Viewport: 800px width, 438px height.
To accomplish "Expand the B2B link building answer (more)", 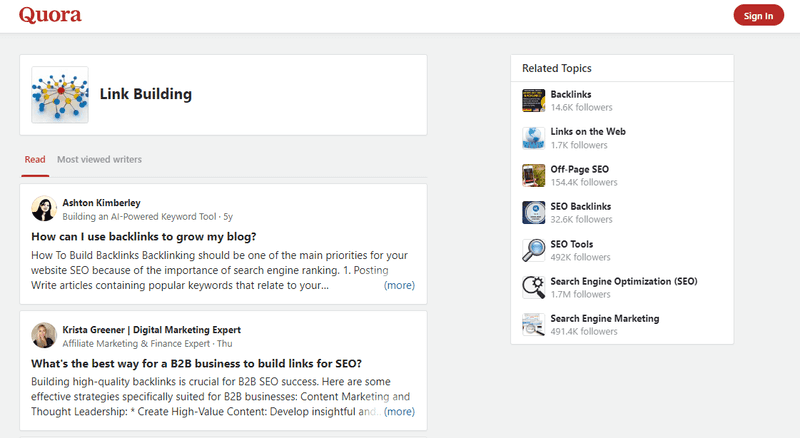I will point(399,411).
